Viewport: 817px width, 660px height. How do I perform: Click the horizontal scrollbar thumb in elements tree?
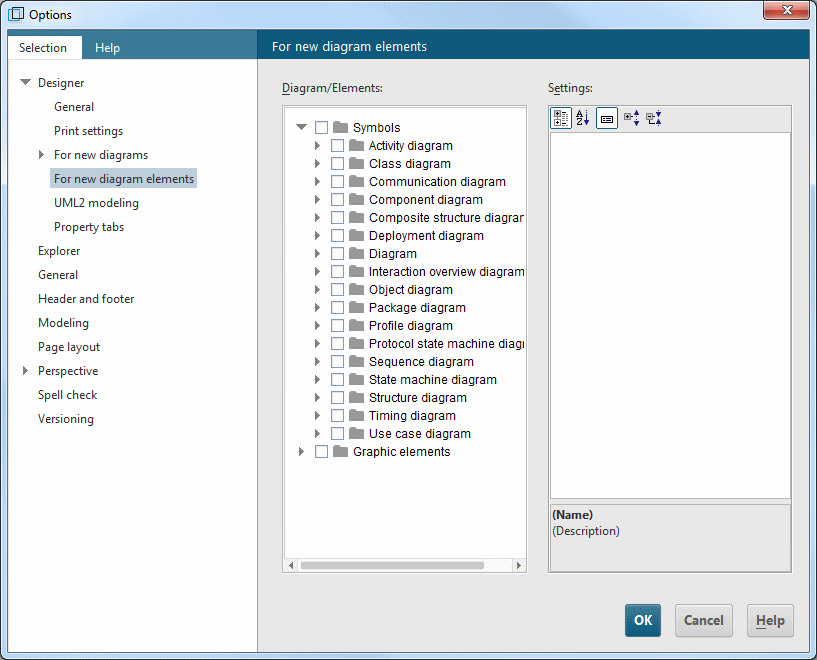(392, 565)
